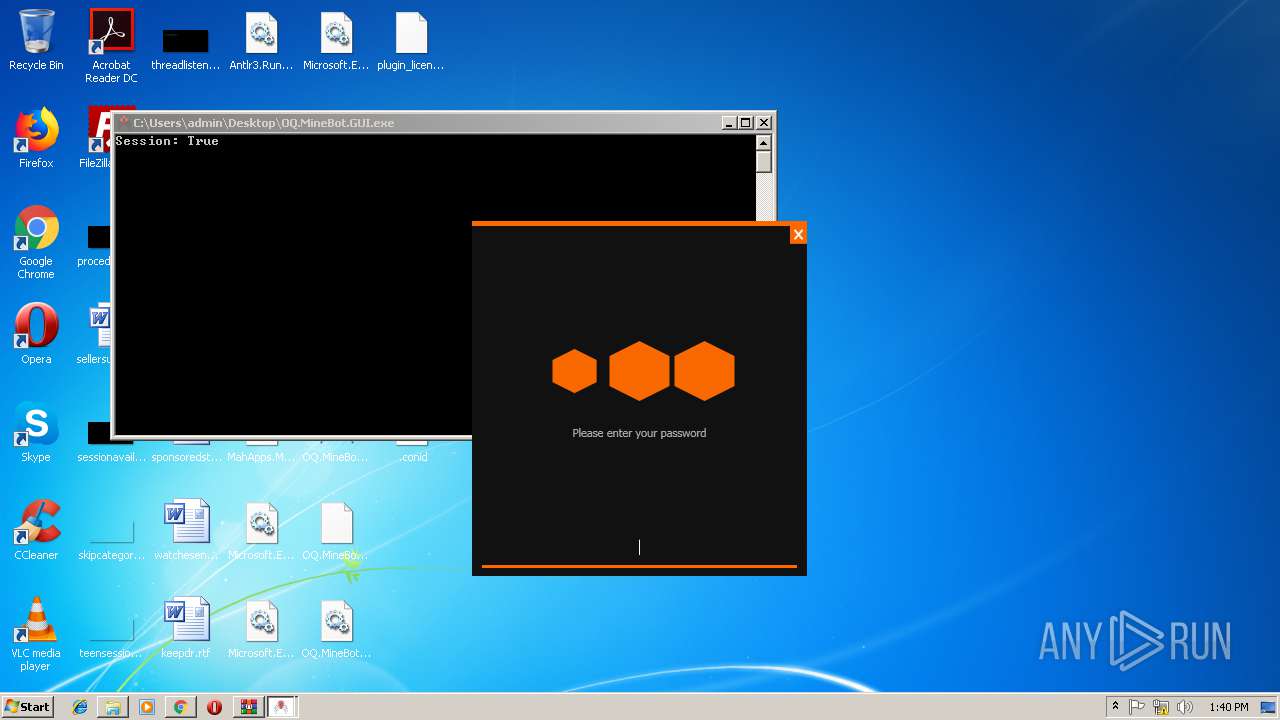The width and height of the screenshot is (1280, 720).
Task: Select OQ.MineBot file with gear icon
Action: pyautogui.click(x=337, y=628)
